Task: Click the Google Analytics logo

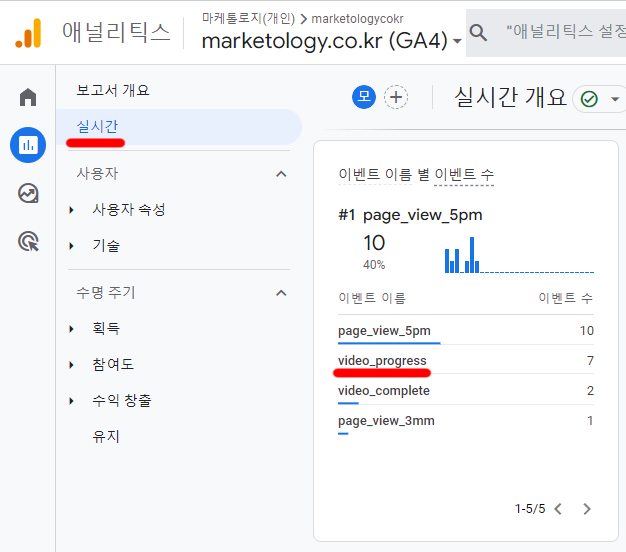Action: pos(28,33)
